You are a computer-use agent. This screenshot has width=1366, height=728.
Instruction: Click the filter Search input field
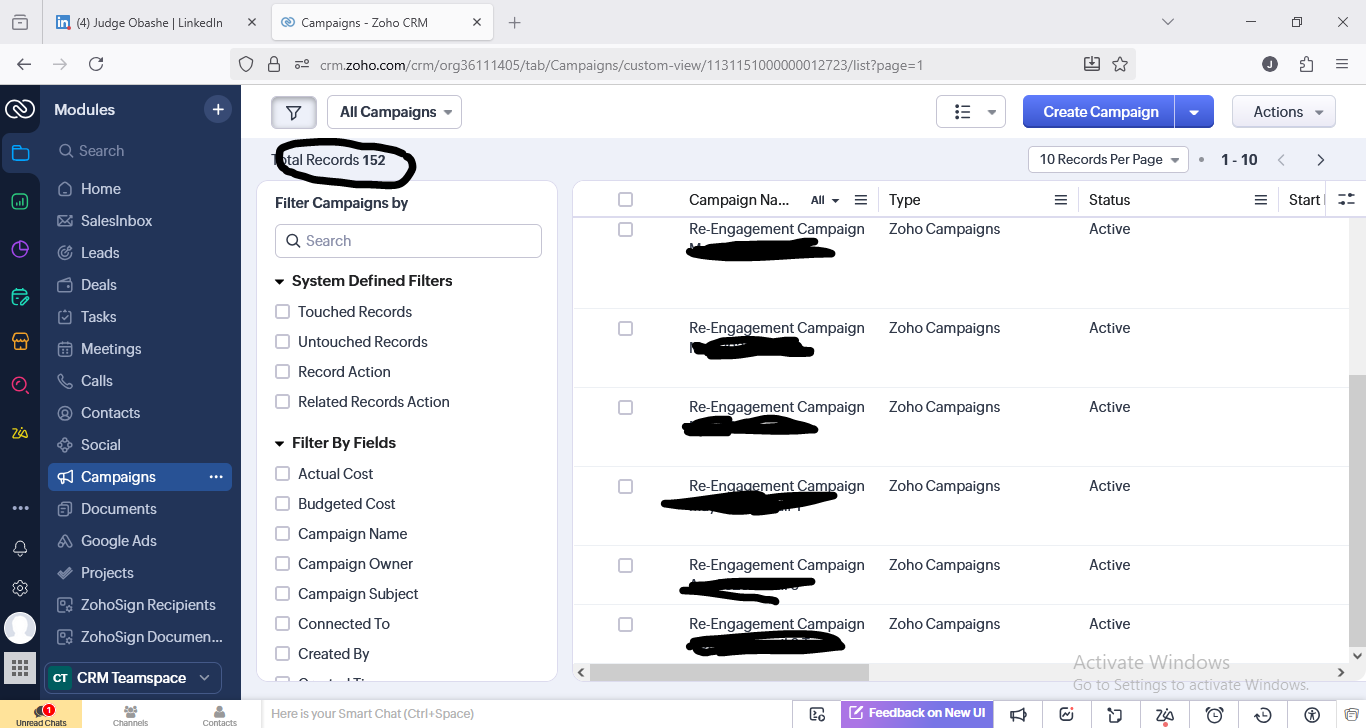click(408, 241)
